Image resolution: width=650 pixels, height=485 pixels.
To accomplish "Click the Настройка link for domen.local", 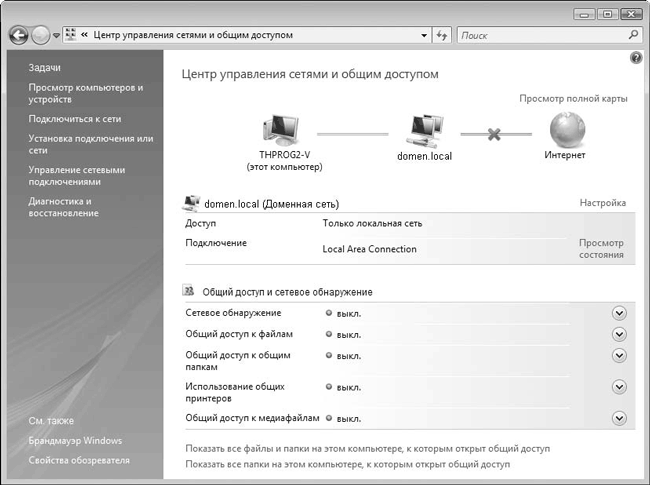I will 602,203.
